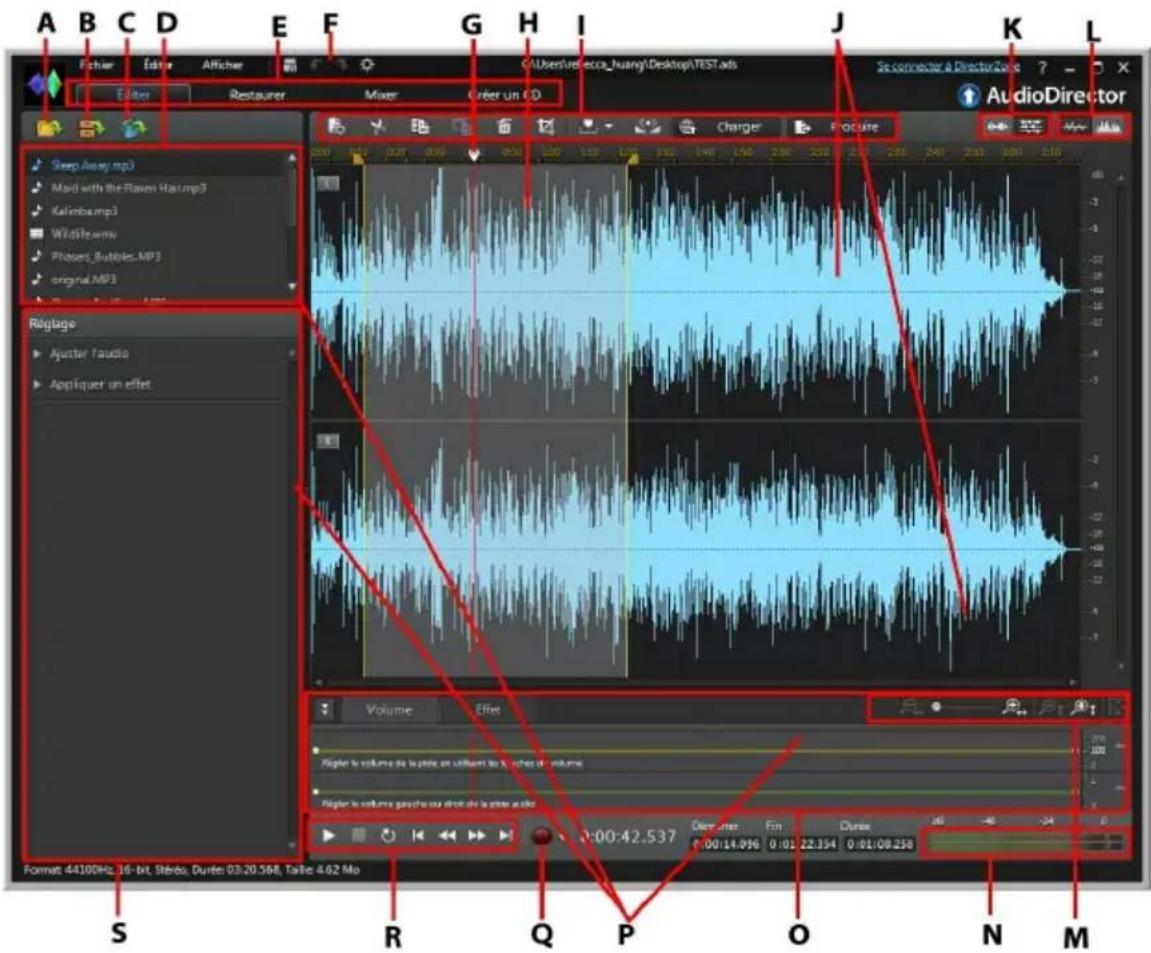Click the vertical zoom-in magnifier icon
1151x953 pixels.
coord(1083,708)
